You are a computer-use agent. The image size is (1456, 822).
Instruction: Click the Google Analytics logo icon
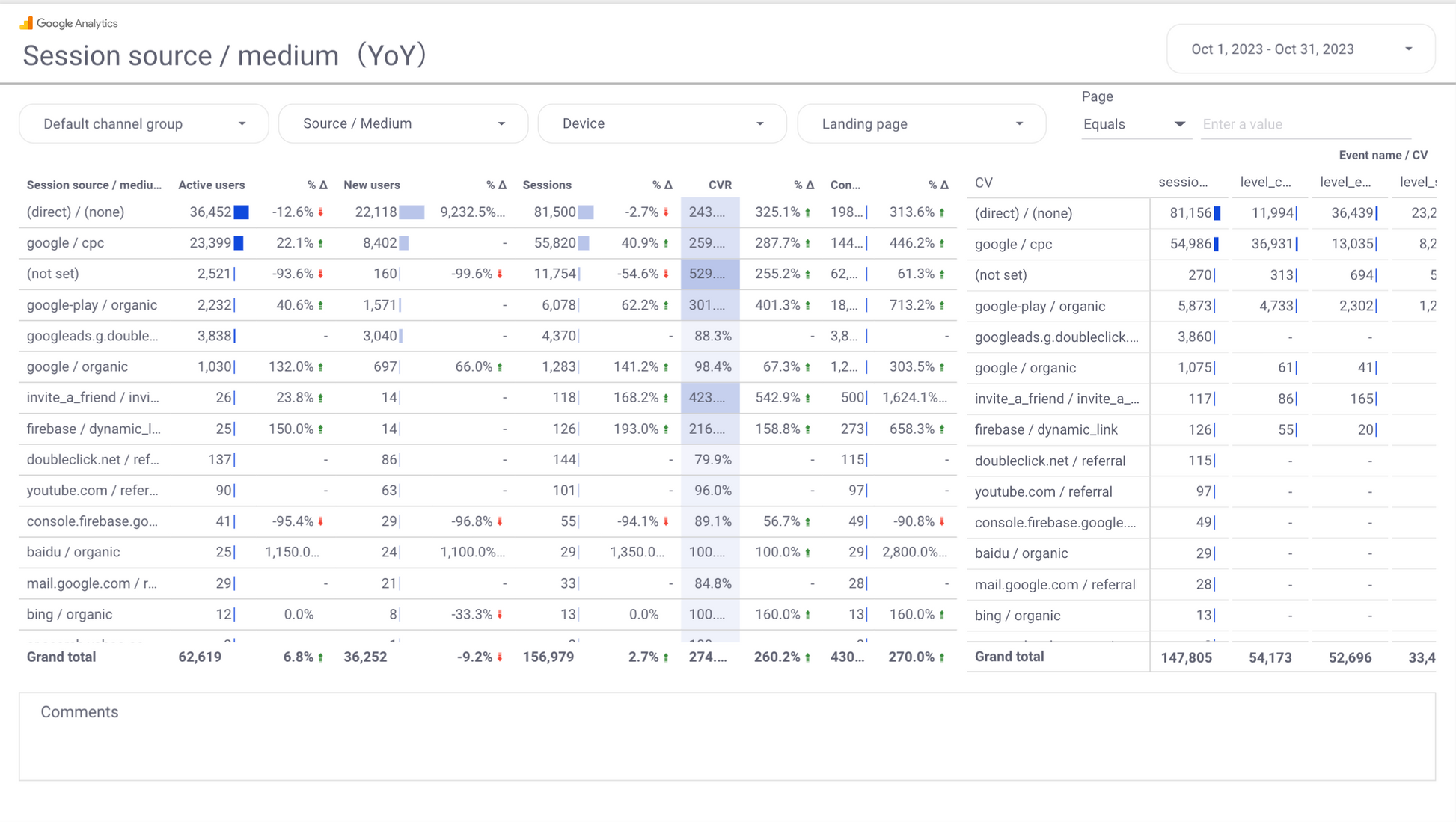pos(26,23)
